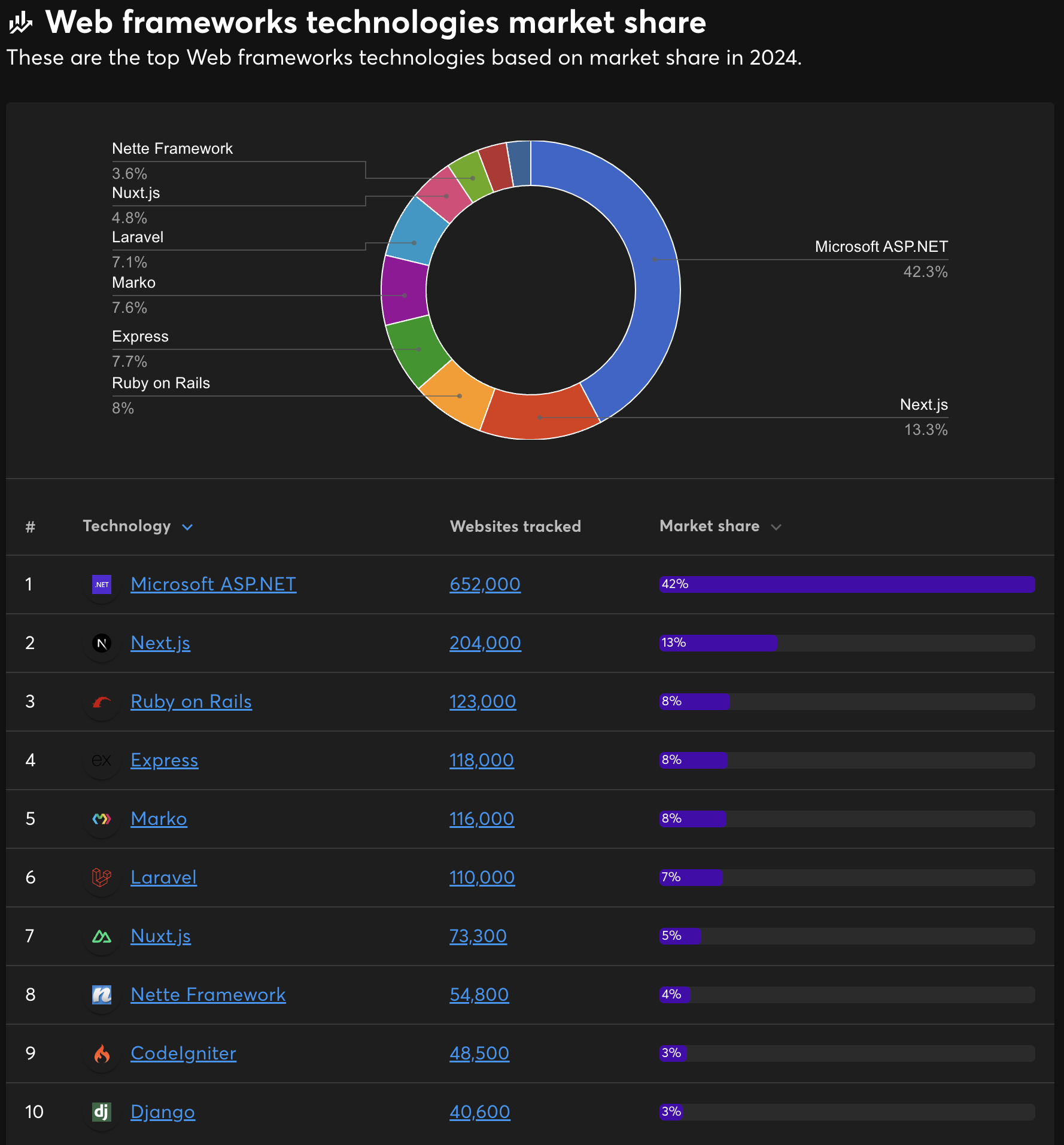Click the Next.js chart label
The width and height of the screenshot is (1064, 1145).
(923, 404)
